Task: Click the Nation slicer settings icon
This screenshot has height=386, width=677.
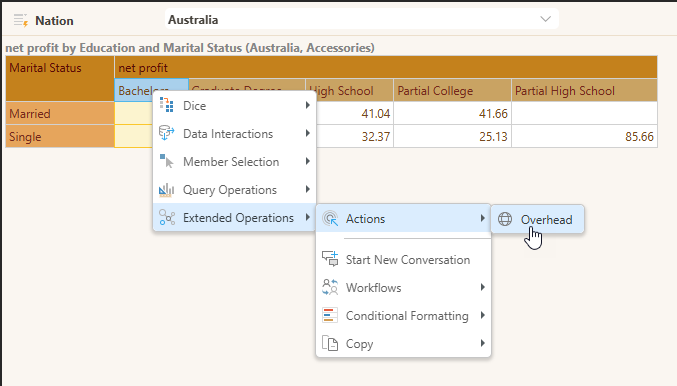Action: [20, 20]
